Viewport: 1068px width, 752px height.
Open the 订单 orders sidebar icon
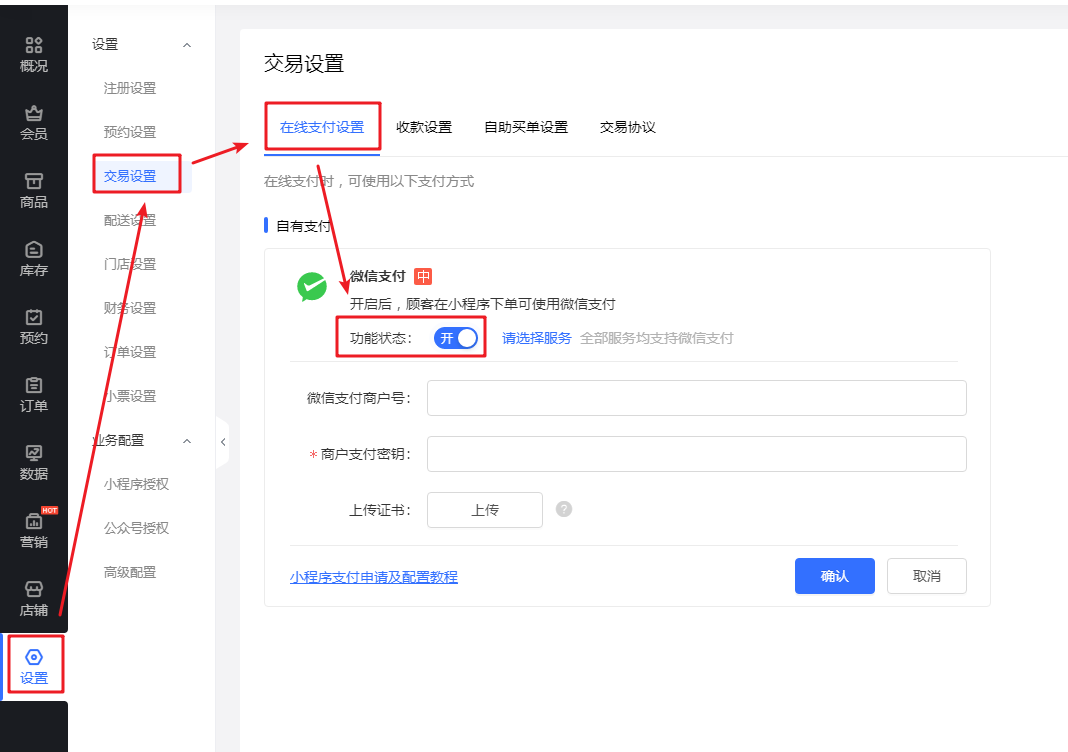[x=33, y=396]
